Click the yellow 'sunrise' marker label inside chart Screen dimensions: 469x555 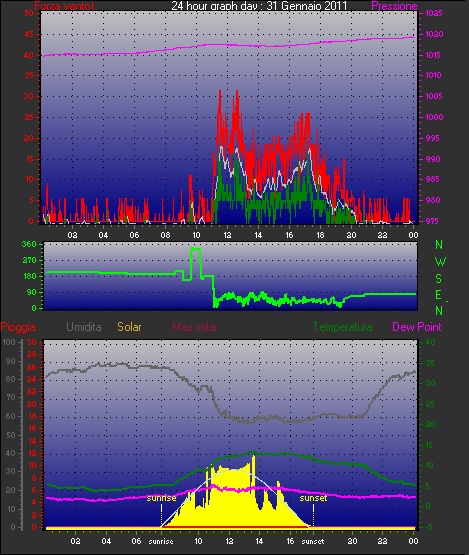[x=161, y=498]
